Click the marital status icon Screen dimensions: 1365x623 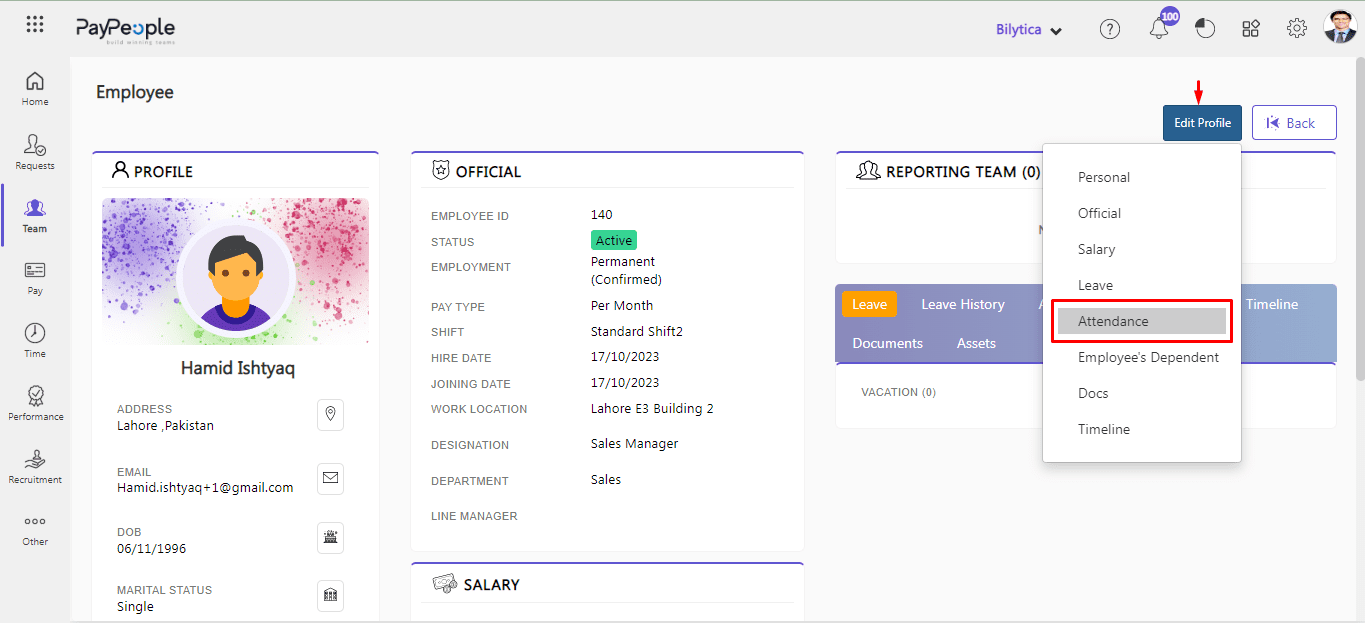point(330,595)
